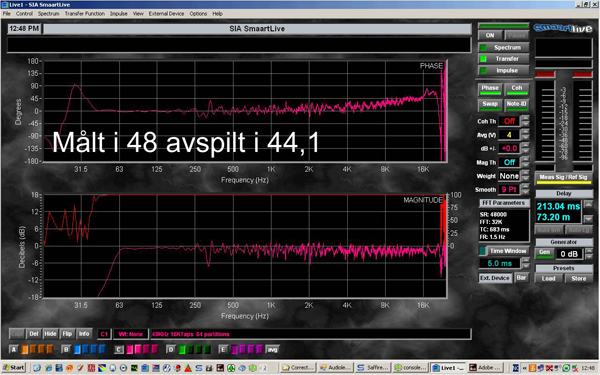
Task: Click the Gen signal generator button
Action: pos(544,253)
